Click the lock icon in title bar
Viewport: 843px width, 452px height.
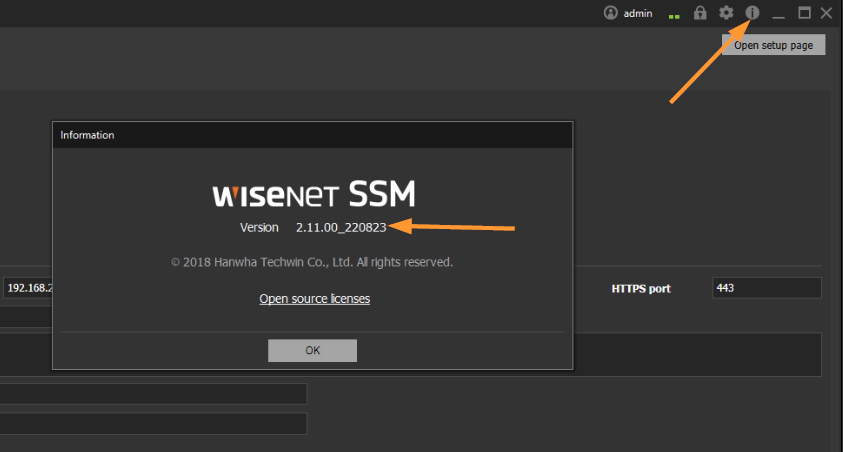coord(700,12)
